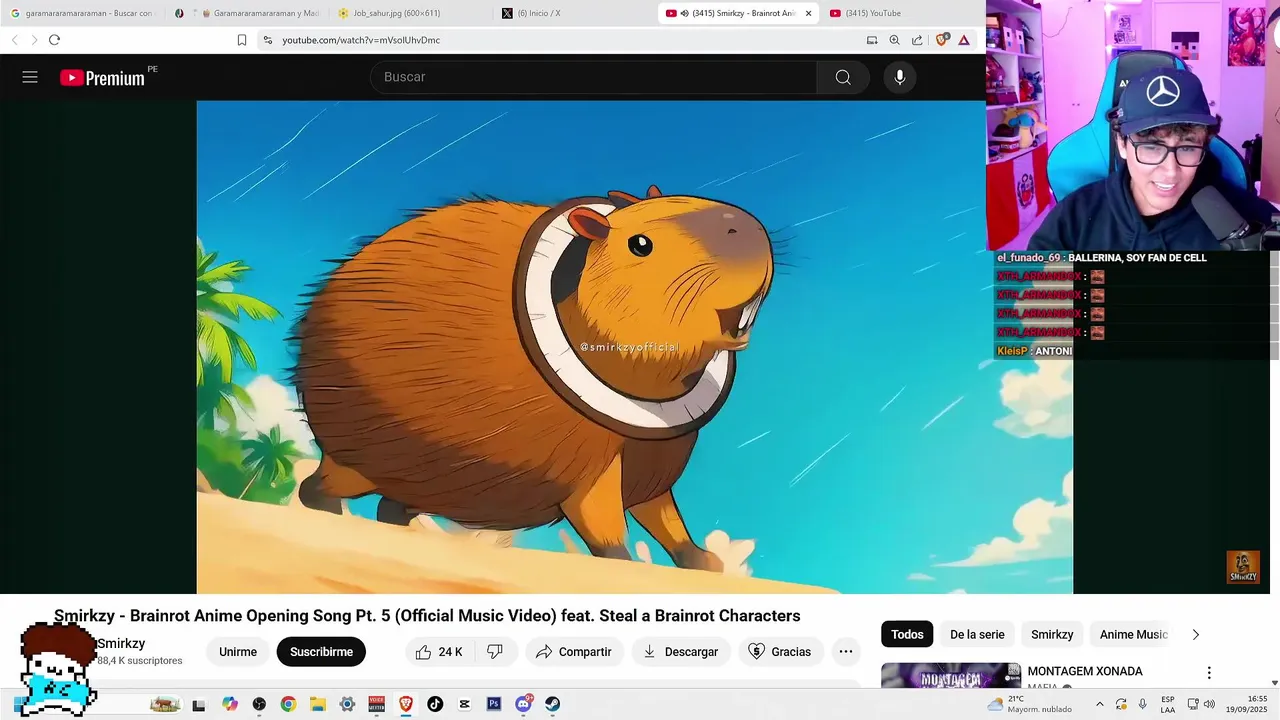Reload the page in browser

pyautogui.click(x=54, y=40)
